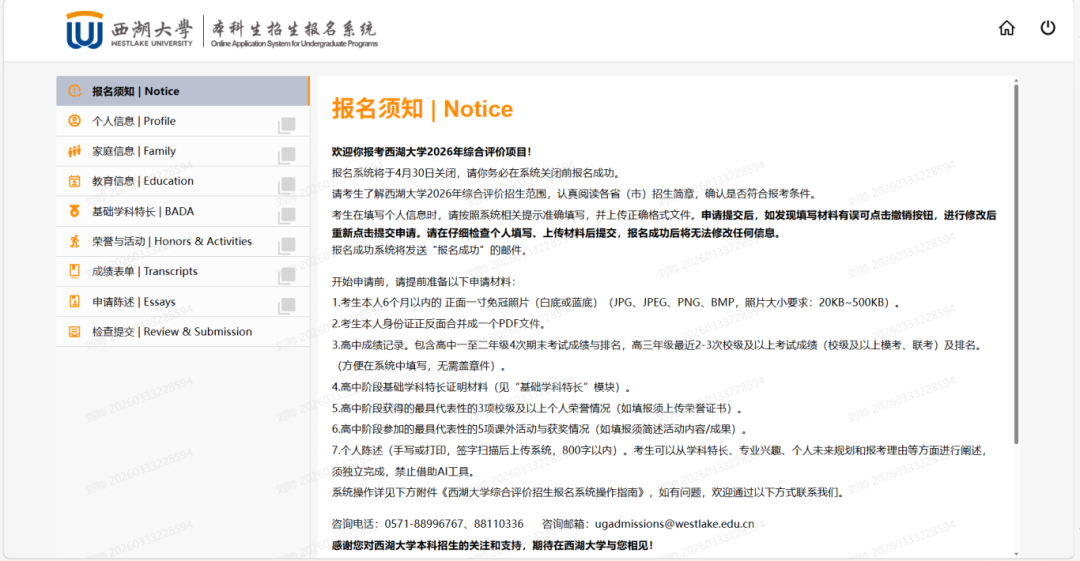
Task: Click the clock icon beside Notice
Action: (74, 91)
